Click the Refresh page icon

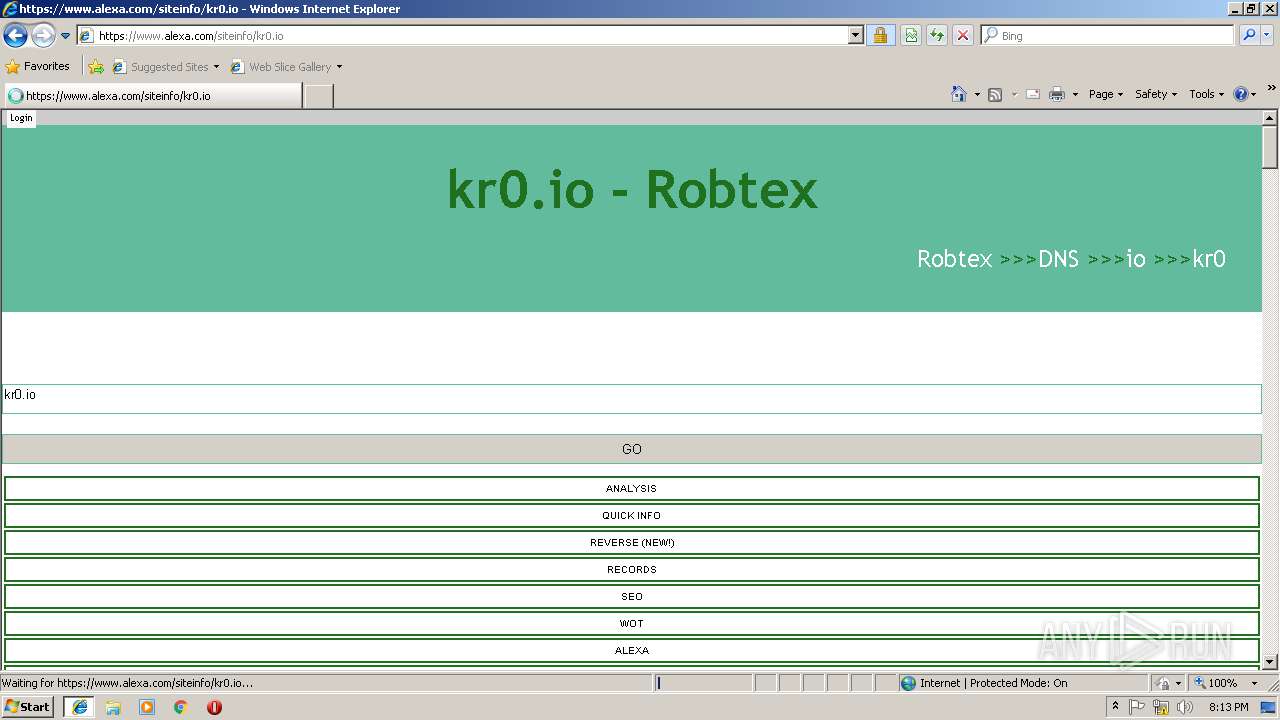[937, 36]
